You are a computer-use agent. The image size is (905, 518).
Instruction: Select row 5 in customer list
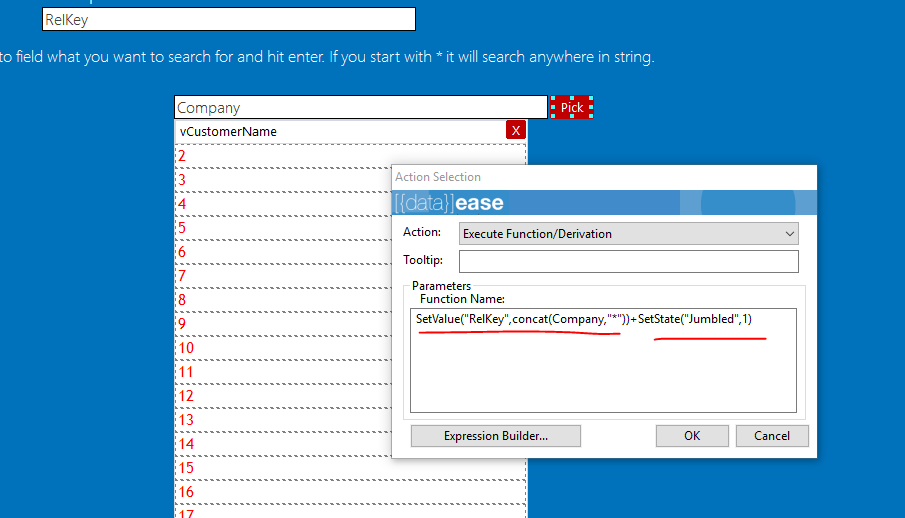click(x=280, y=228)
